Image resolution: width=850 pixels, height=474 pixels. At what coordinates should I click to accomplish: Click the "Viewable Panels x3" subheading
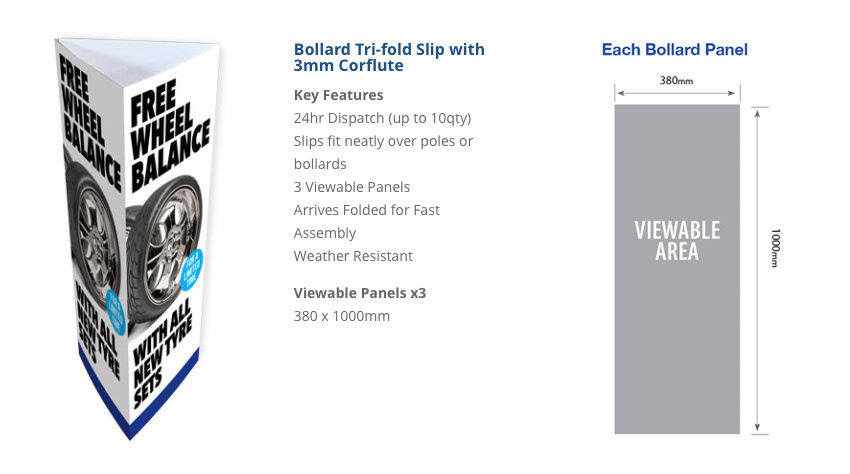tap(358, 293)
